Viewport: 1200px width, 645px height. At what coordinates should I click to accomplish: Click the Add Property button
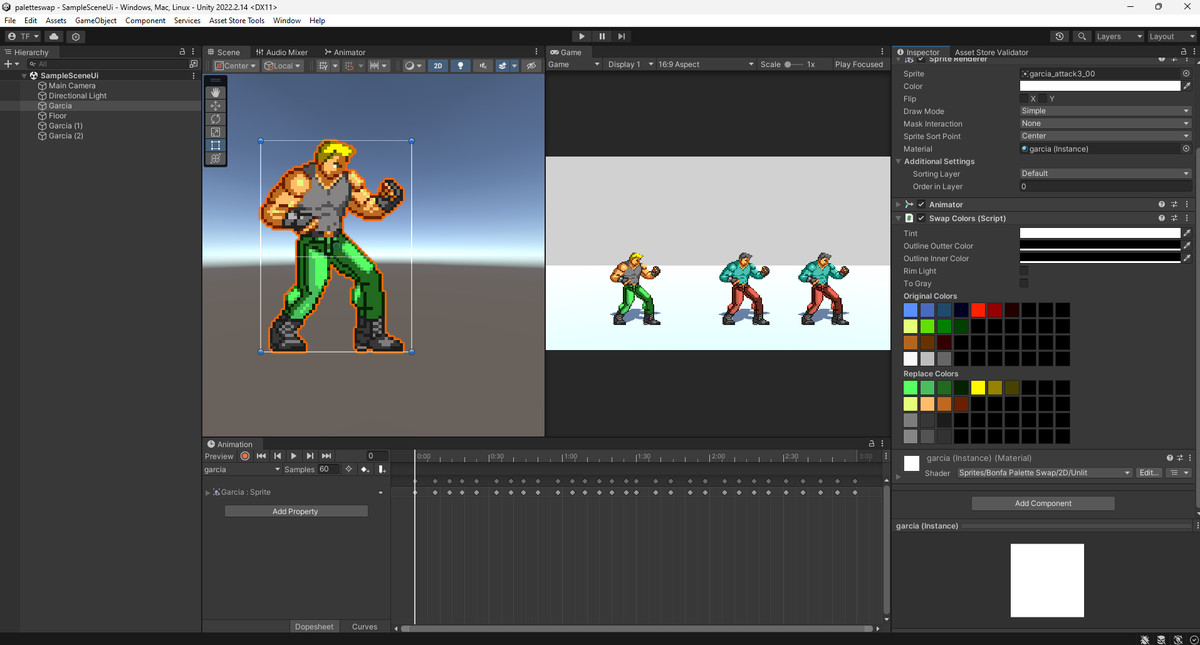click(x=296, y=511)
